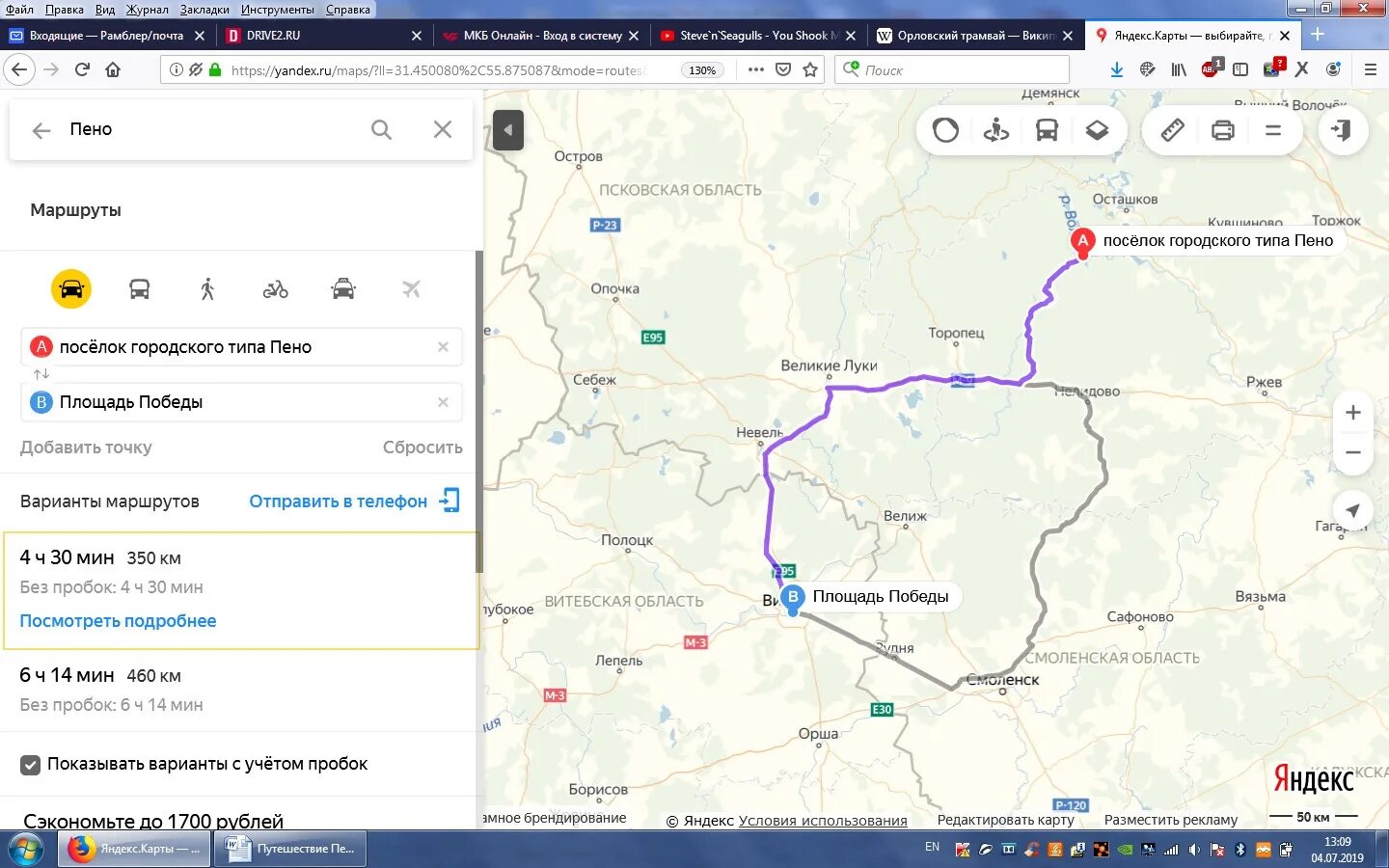Click 130% zoom level indicator
The image size is (1389, 868).
[703, 70]
